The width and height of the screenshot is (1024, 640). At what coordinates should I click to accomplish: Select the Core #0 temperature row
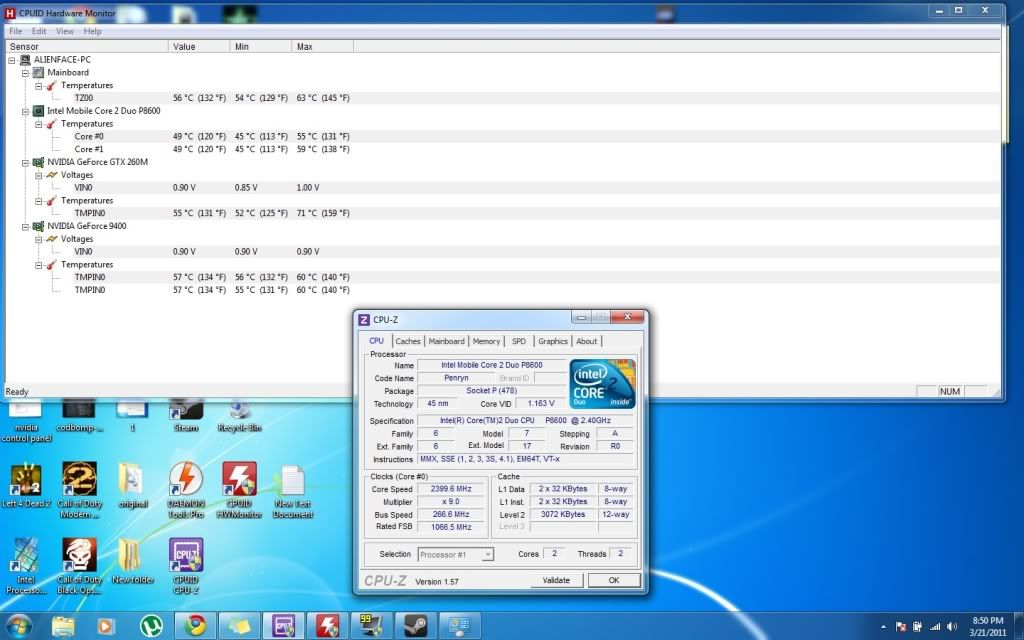pyautogui.click(x=503, y=136)
